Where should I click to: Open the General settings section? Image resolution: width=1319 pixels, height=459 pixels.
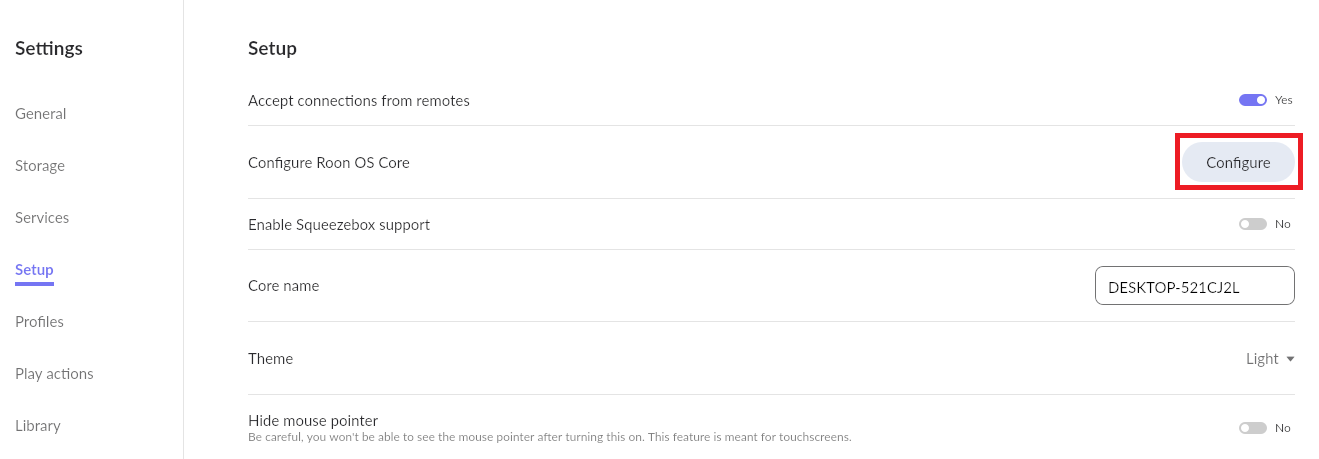click(41, 114)
